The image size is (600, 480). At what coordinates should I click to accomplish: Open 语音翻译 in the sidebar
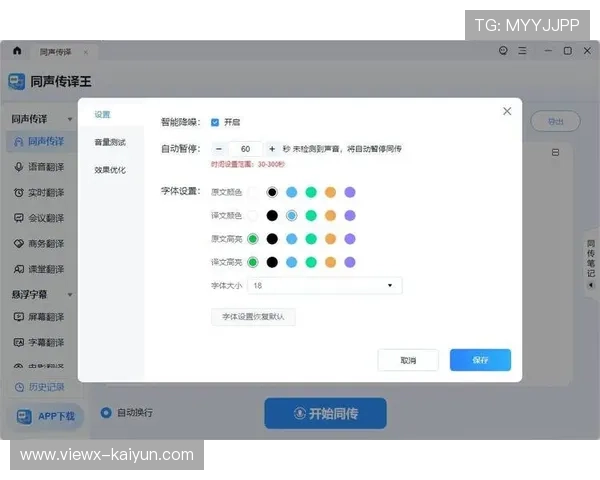tap(39, 167)
